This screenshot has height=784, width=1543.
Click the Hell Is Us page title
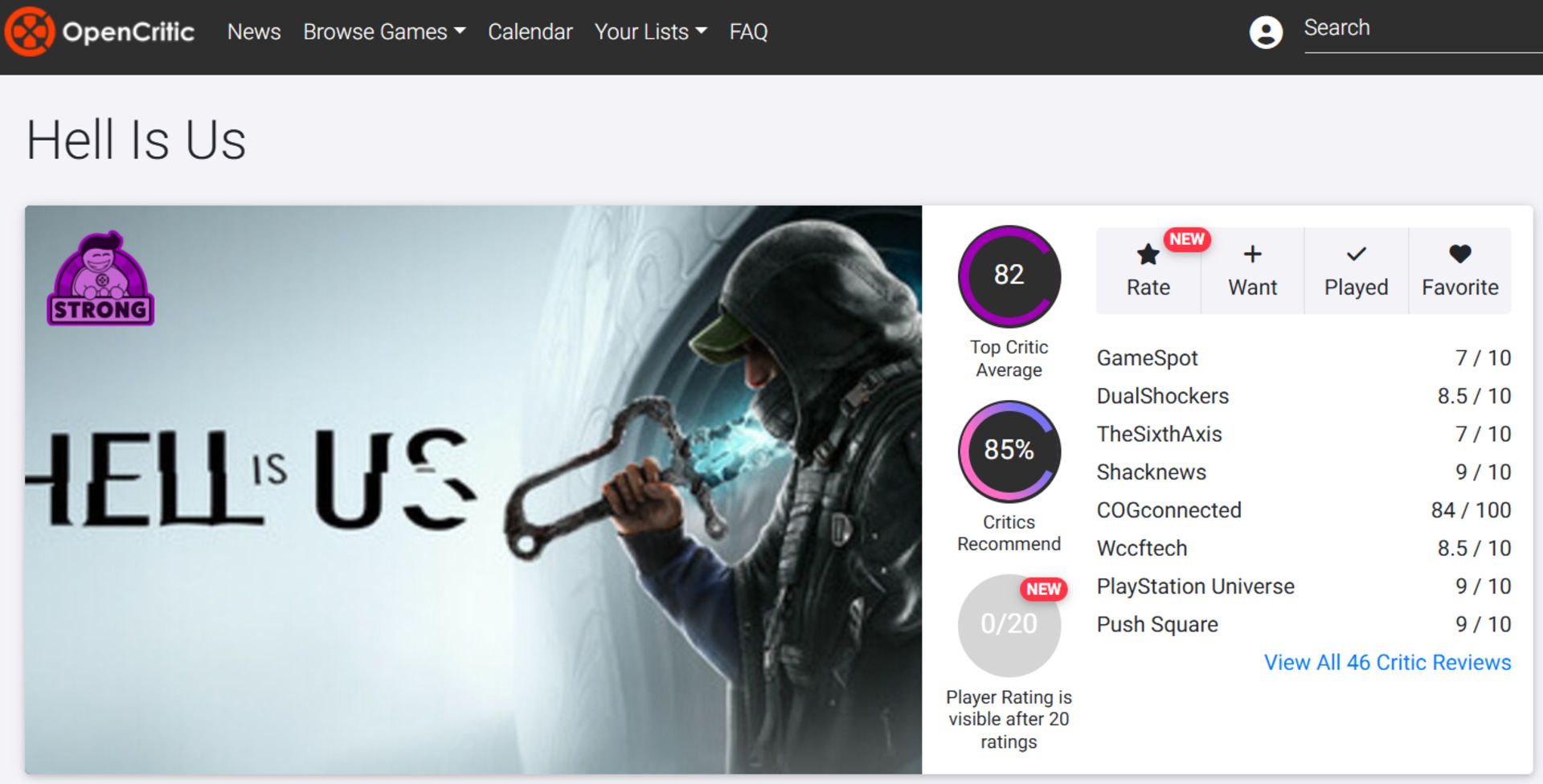pyautogui.click(x=136, y=141)
